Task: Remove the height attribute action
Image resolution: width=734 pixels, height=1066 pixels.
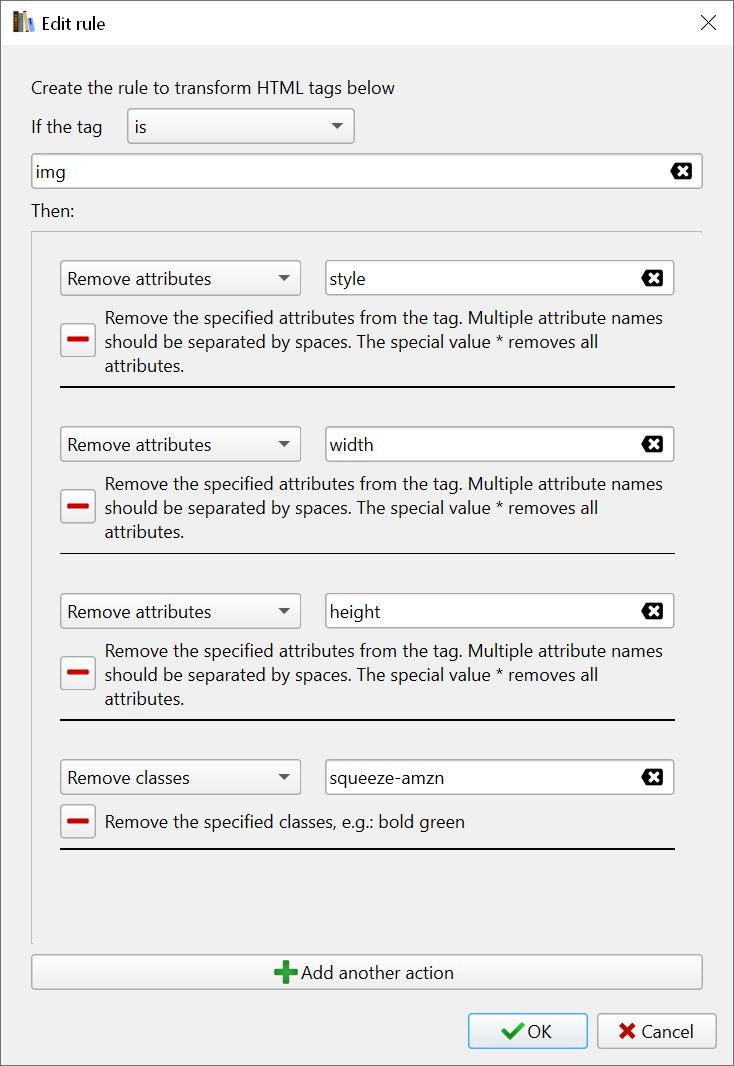Action: click(x=78, y=673)
